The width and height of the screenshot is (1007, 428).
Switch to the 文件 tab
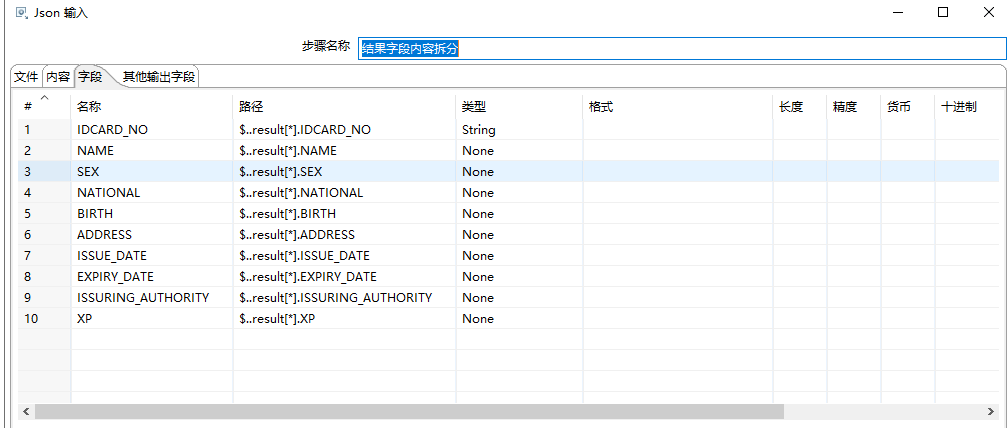click(26, 77)
